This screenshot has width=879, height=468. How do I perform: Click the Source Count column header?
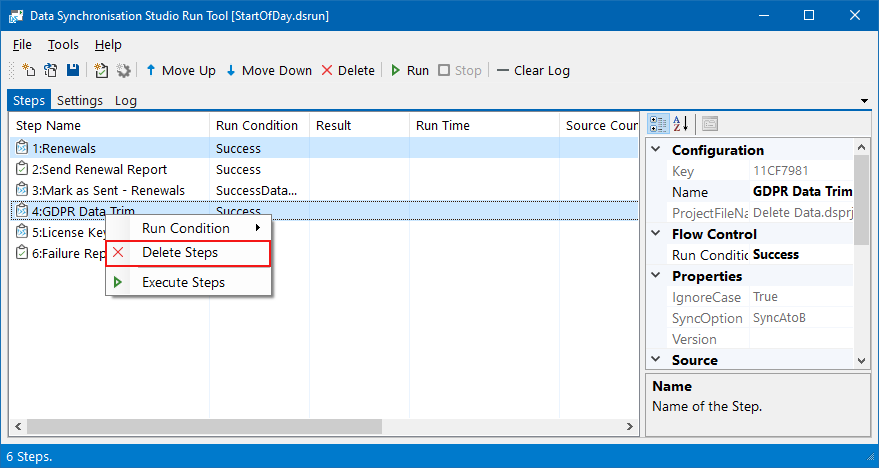599,126
